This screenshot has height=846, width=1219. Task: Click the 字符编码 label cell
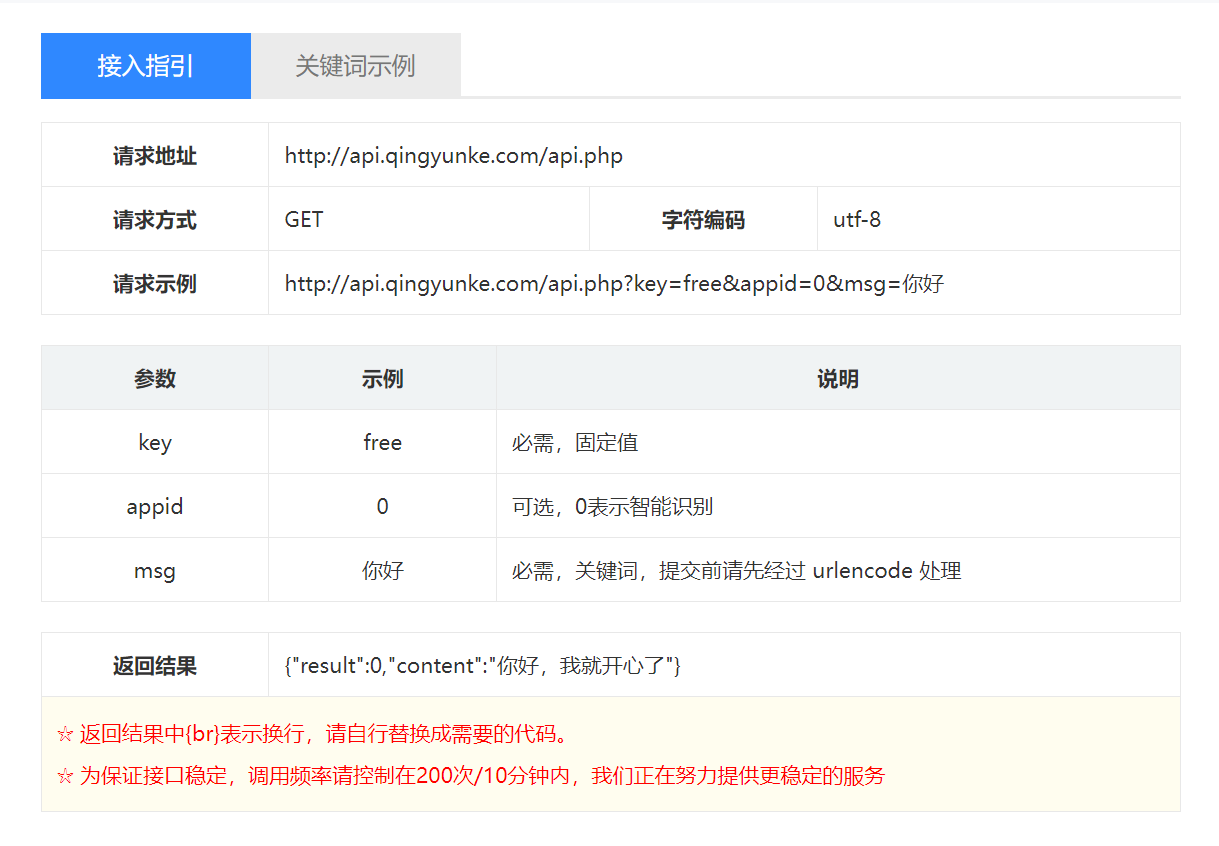tap(703, 220)
